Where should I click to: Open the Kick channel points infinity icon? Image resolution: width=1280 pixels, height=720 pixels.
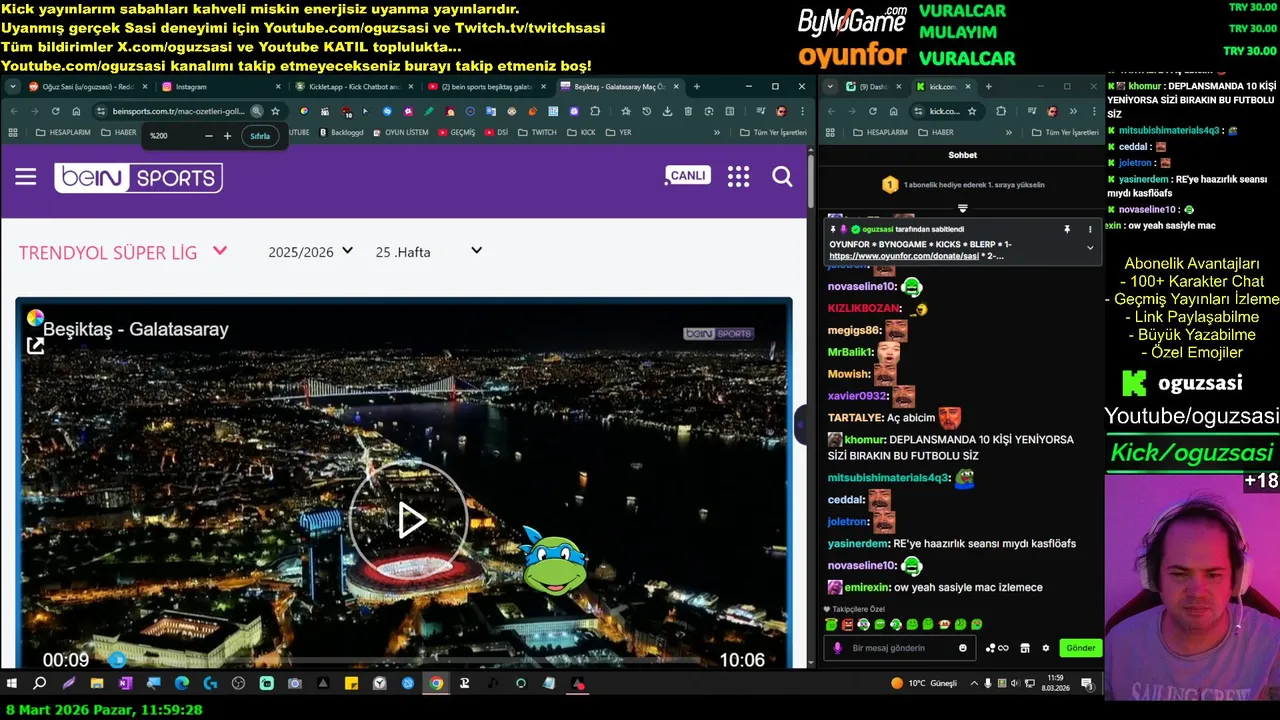(997, 648)
